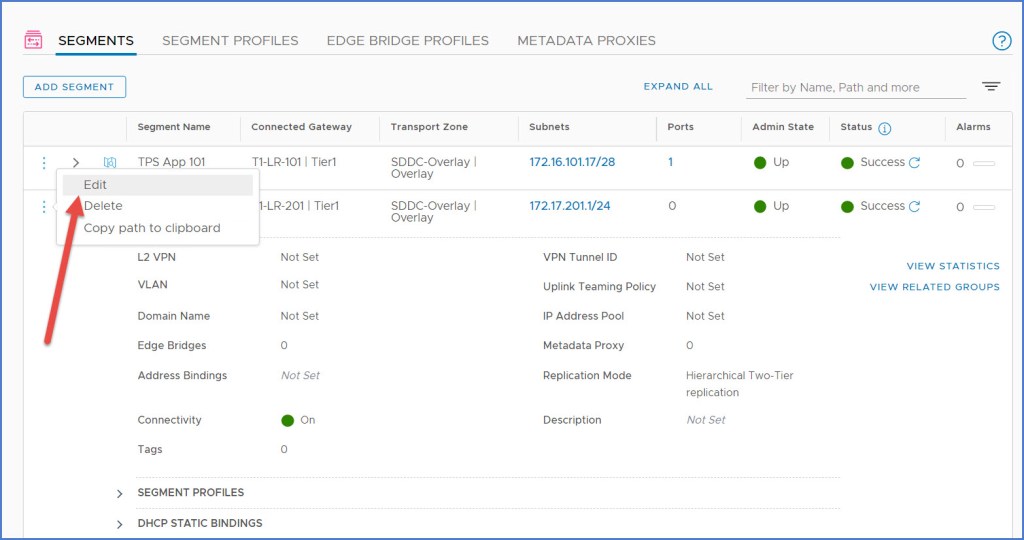Refresh status for TPS App 101
The height and width of the screenshot is (540, 1024).
[914, 162]
